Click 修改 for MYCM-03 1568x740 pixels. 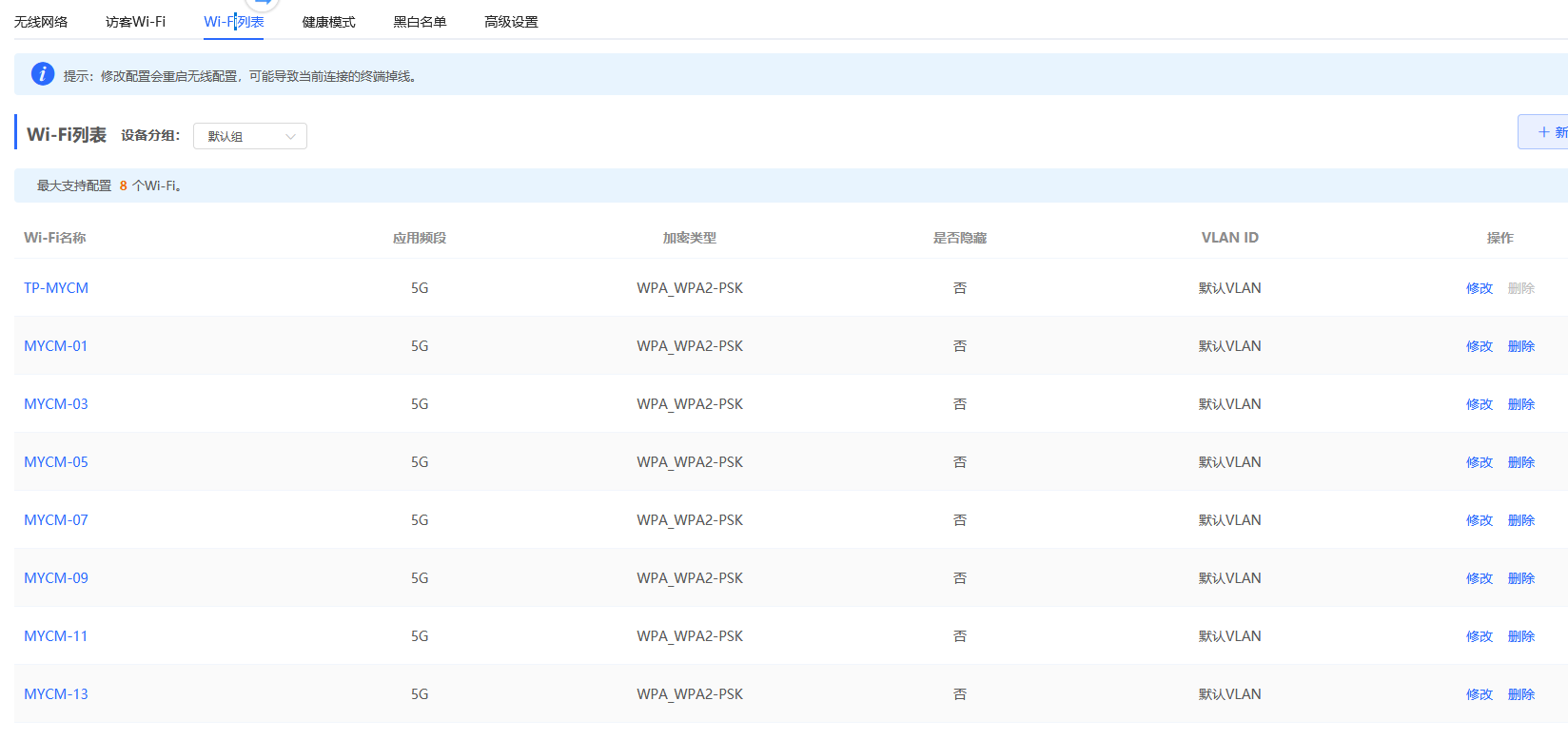click(1480, 404)
